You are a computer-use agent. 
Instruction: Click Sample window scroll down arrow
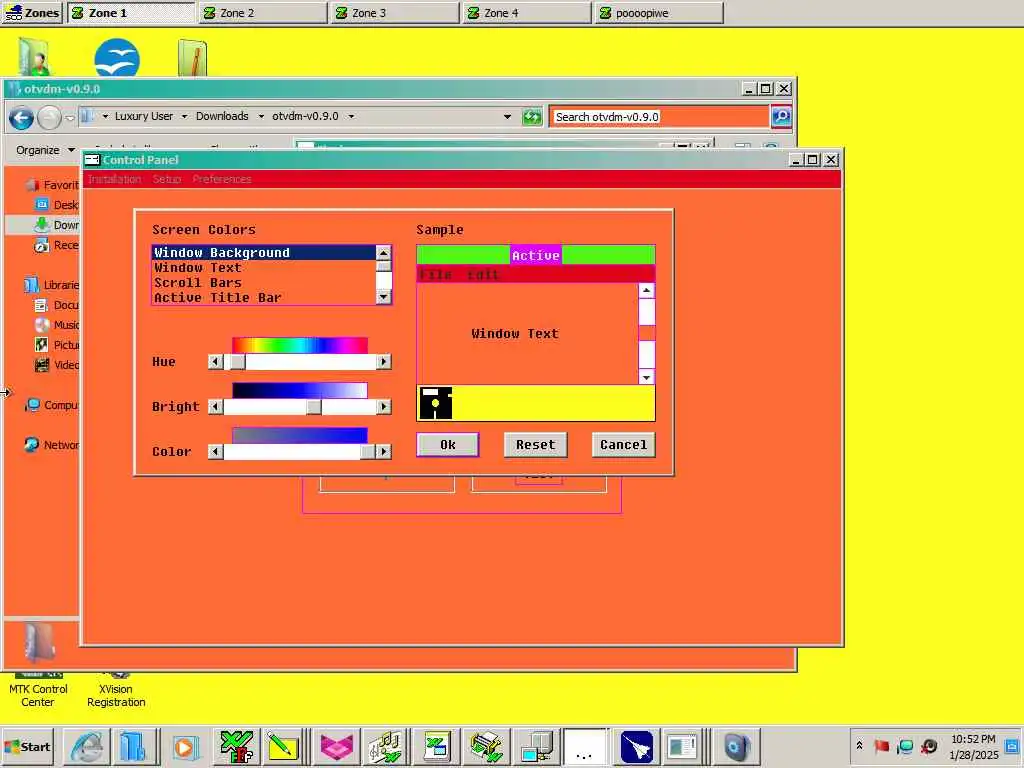coord(647,377)
